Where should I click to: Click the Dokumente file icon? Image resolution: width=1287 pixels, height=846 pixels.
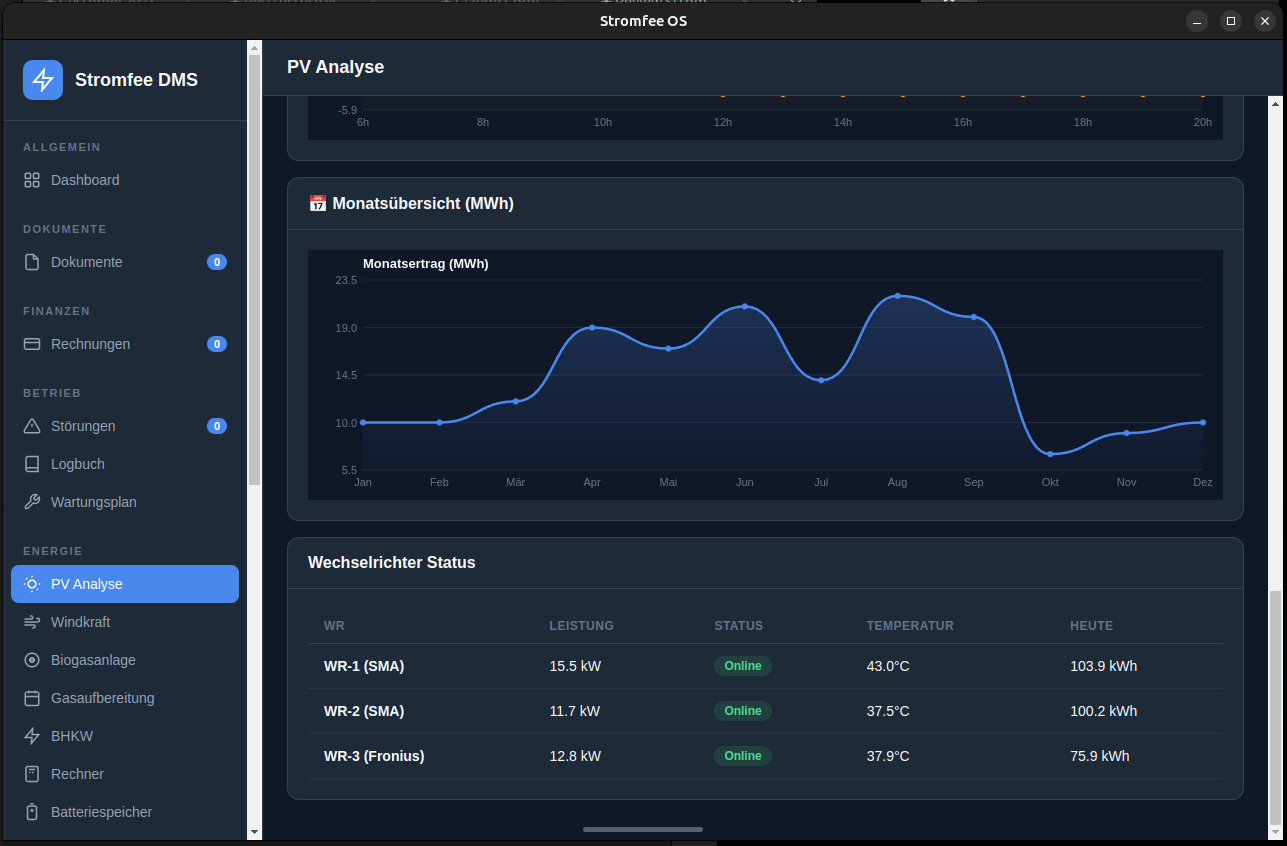tap(32, 262)
